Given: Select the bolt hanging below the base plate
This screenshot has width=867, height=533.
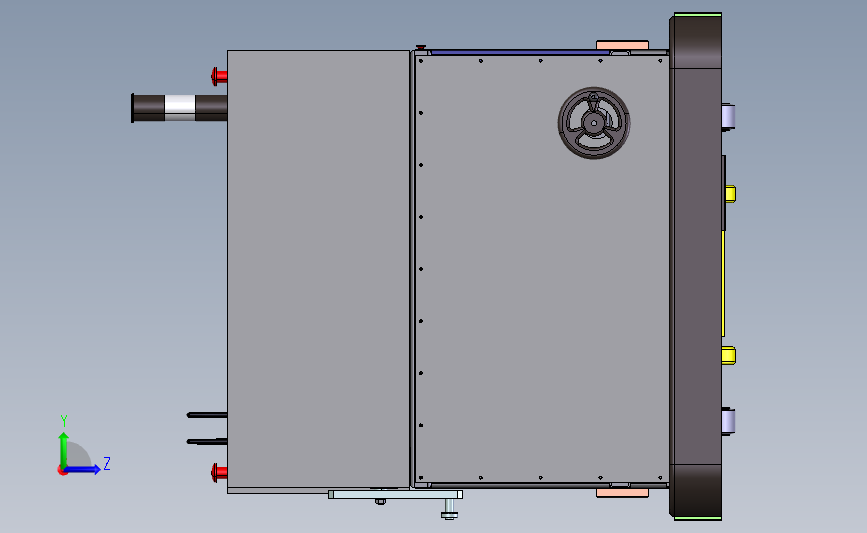Looking at the screenshot, I should (x=449, y=509).
